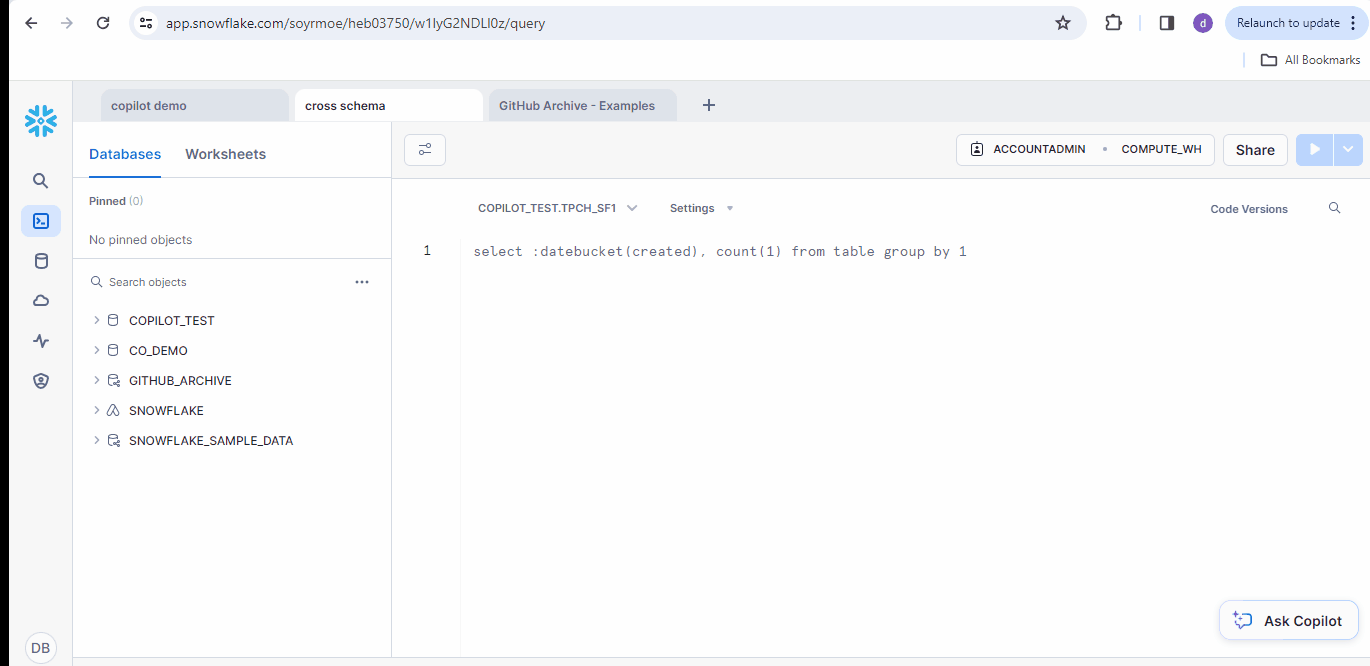Open Search from the left sidebar
The width and height of the screenshot is (1370, 666).
click(x=41, y=181)
